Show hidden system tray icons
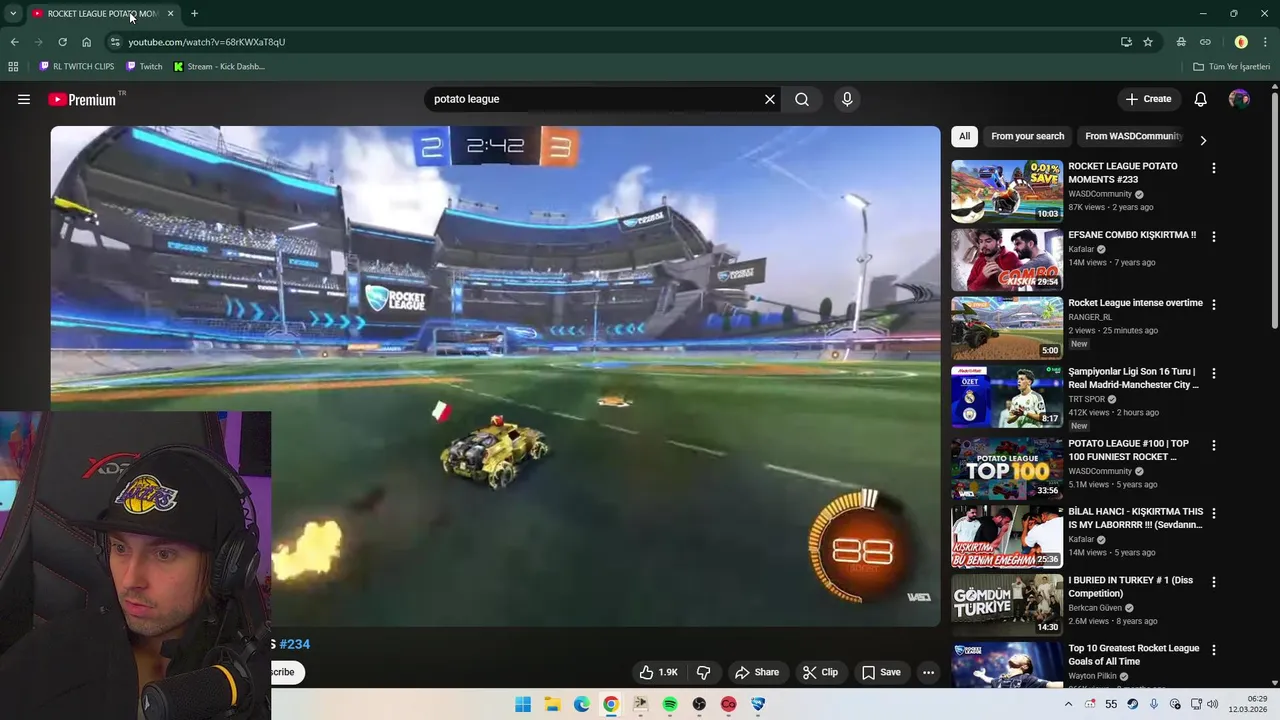The image size is (1280, 720). tap(1068, 704)
